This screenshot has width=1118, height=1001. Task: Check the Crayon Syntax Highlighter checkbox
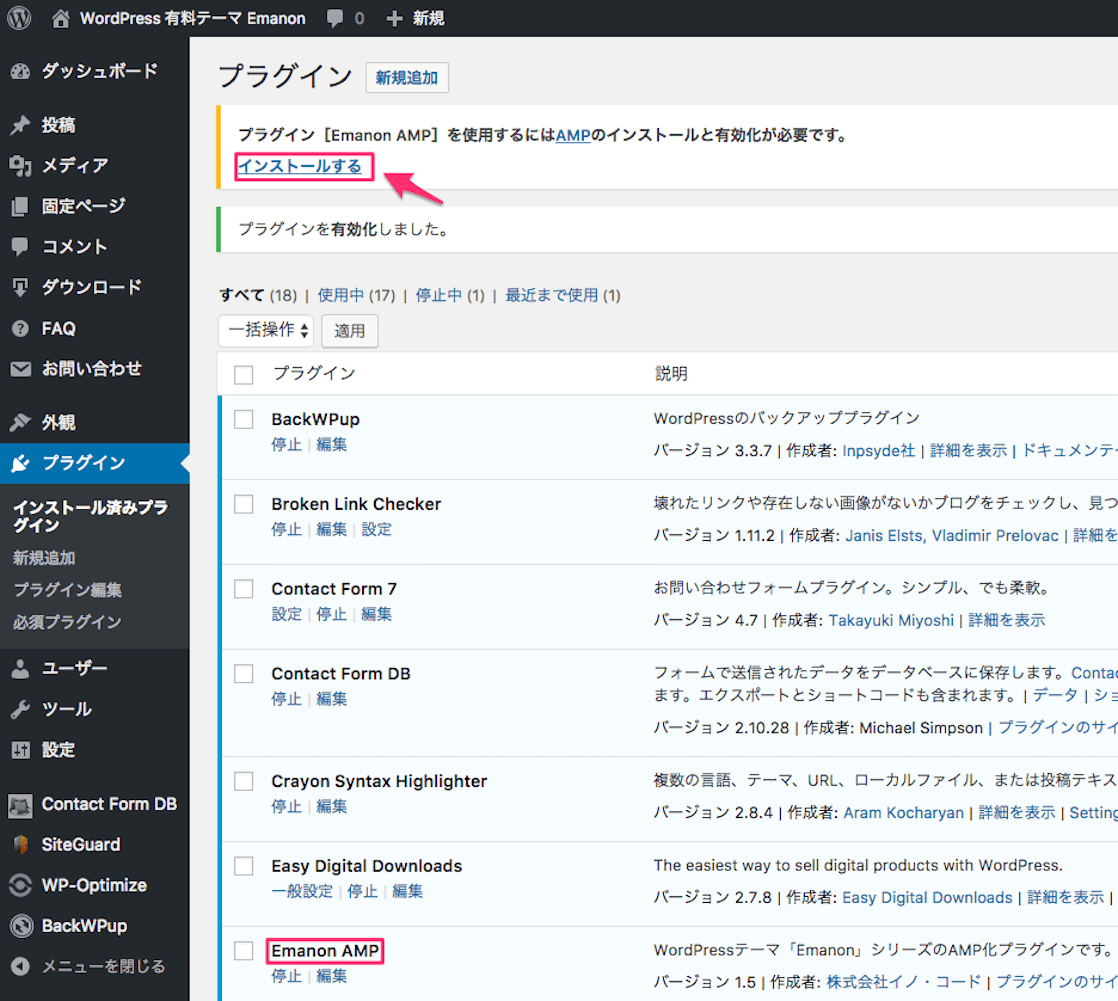tap(244, 781)
